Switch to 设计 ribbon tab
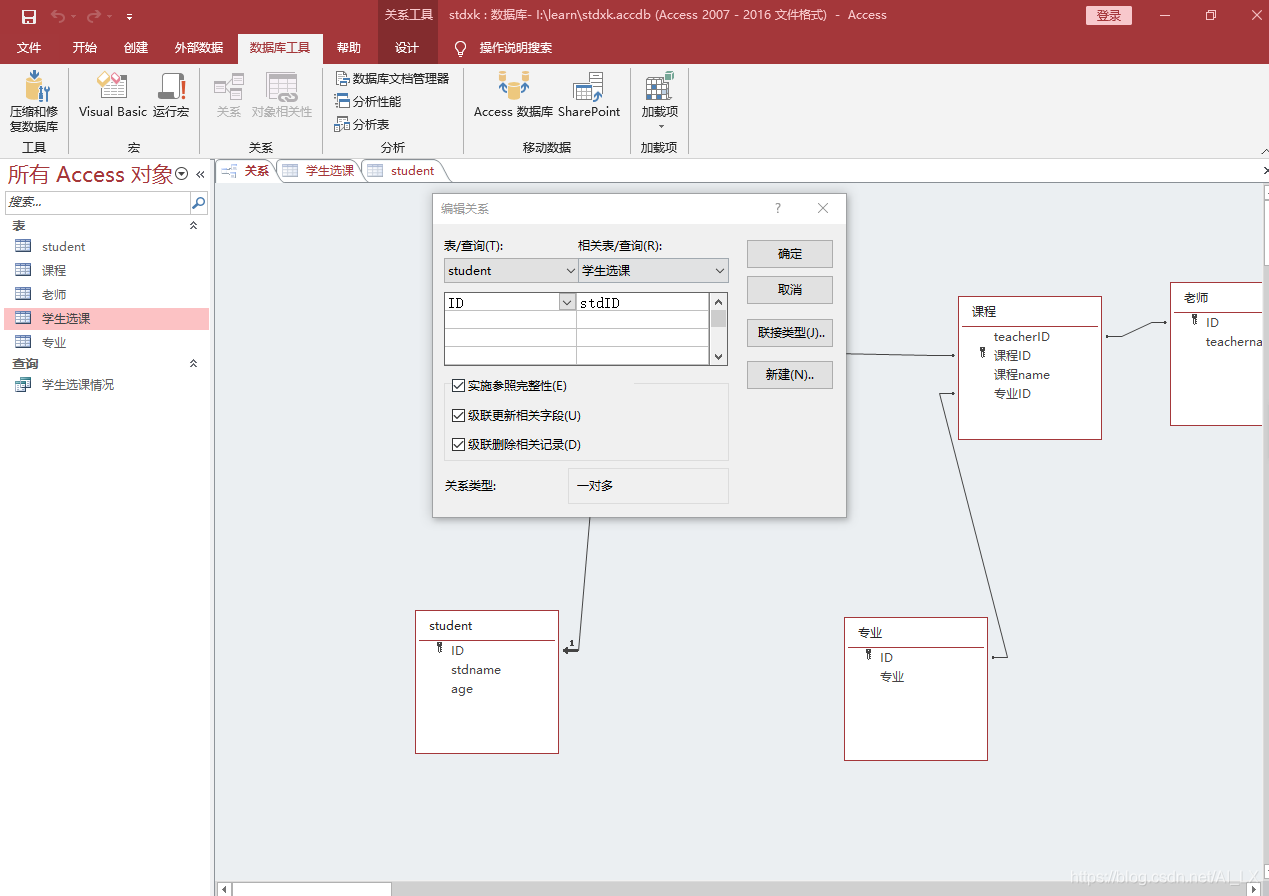Image resolution: width=1269 pixels, height=896 pixels. tap(407, 48)
